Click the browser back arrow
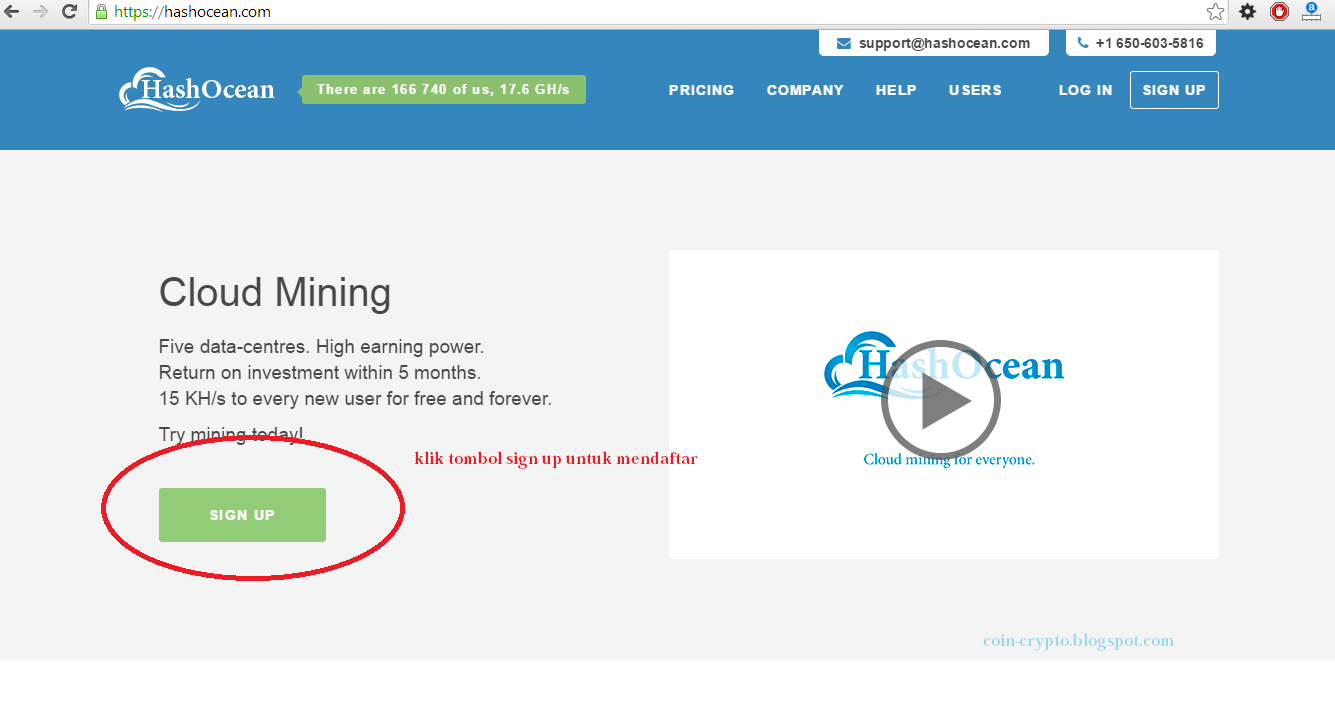Screen dimensions: 1335x704 (12, 12)
